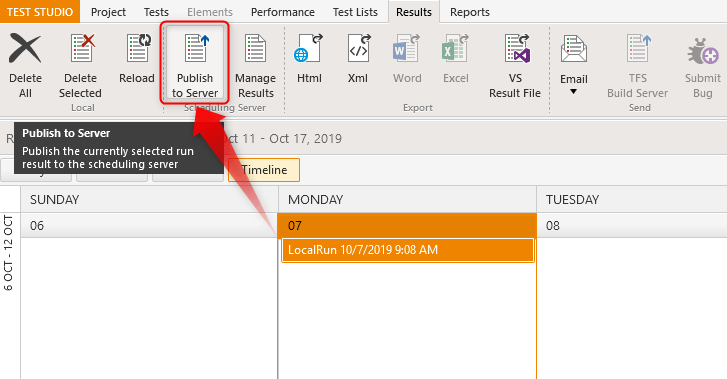Select the Timeline view button
This screenshot has width=727, height=379.
[x=264, y=170]
